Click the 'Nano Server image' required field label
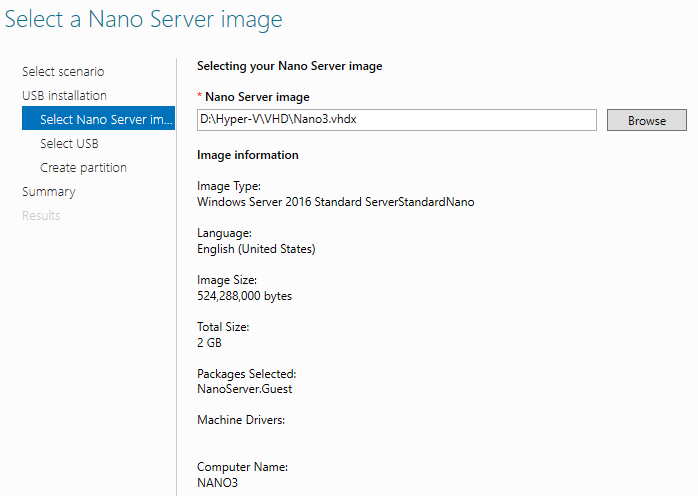698x496 pixels. click(x=257, y=97)
